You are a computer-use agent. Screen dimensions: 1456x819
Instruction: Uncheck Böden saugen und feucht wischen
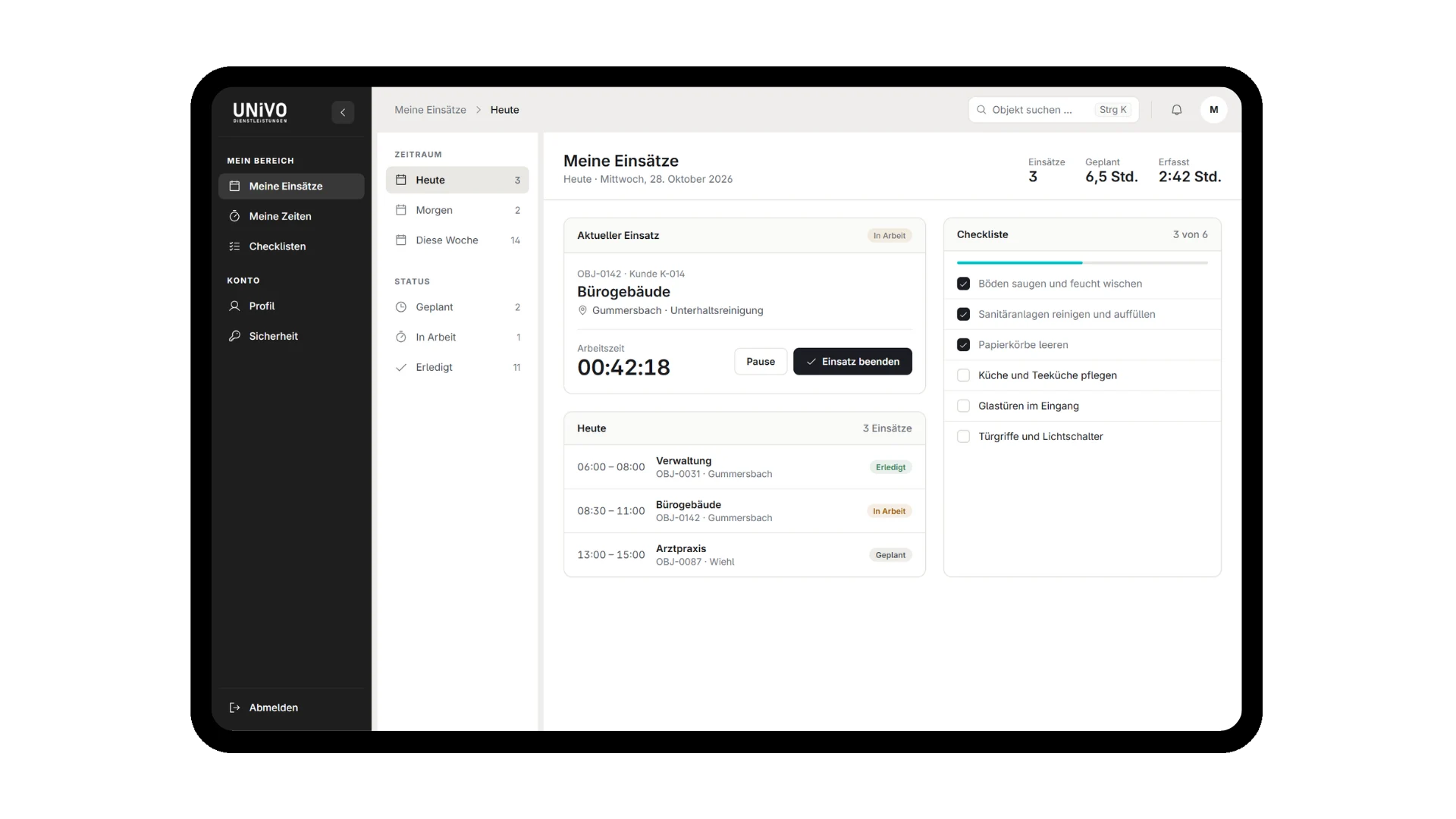click(963, 284)
